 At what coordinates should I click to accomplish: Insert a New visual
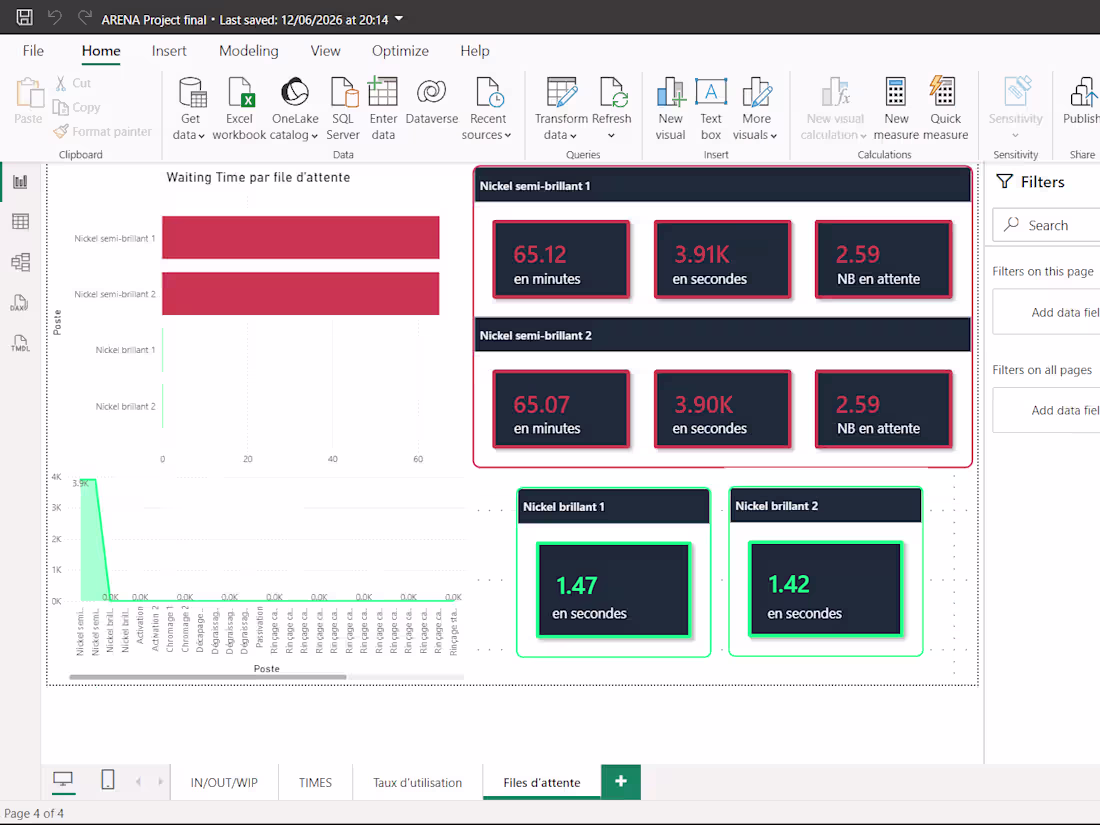[671, 109]
